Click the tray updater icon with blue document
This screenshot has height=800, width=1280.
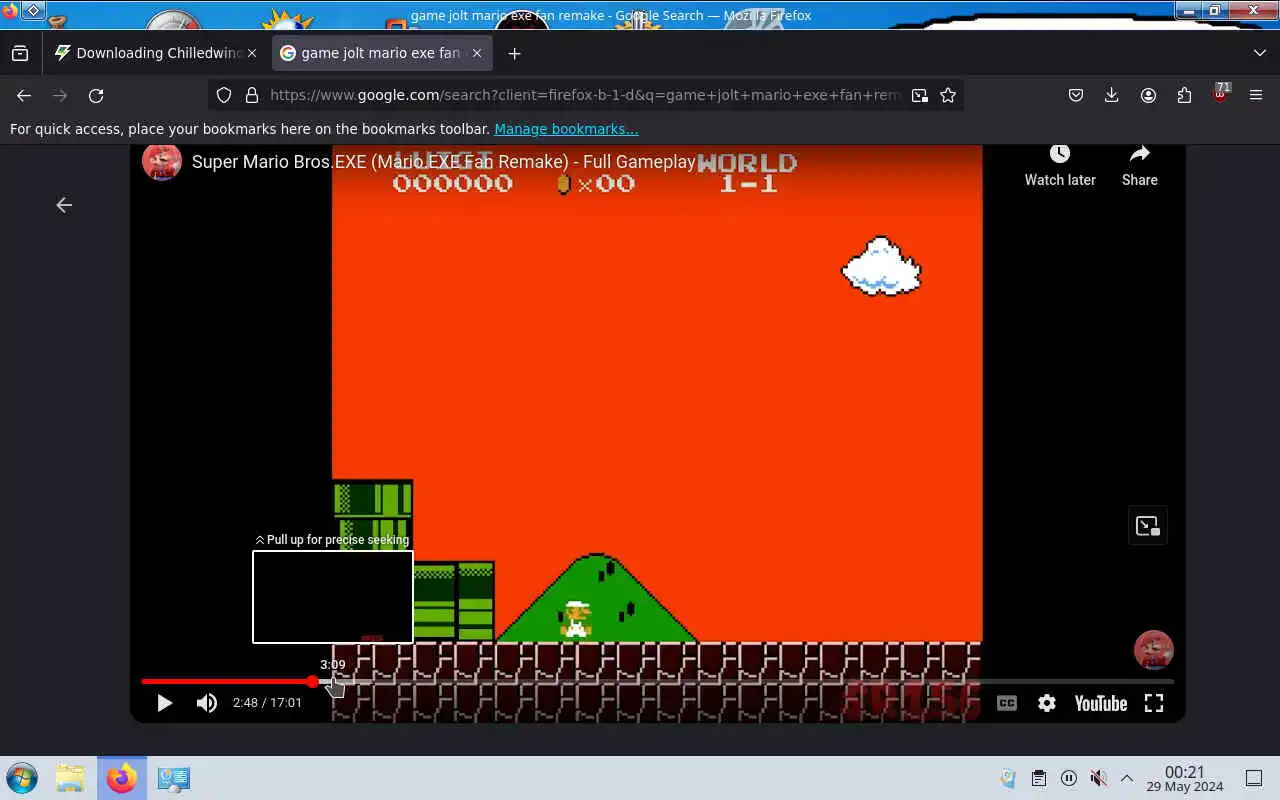pyautogui.click(x=1008, y=778)
